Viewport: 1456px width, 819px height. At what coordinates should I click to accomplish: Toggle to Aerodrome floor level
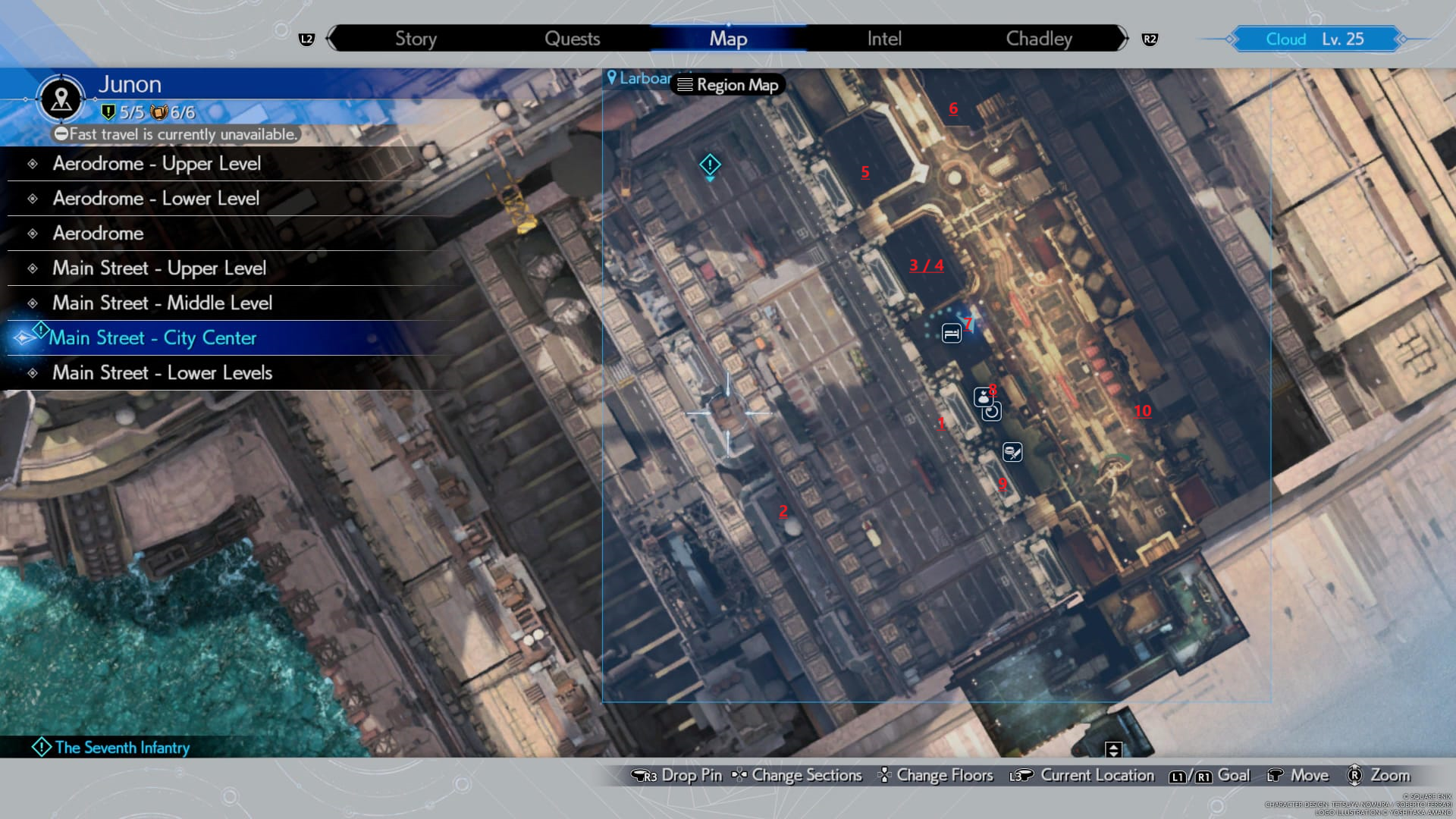(97, 232)
